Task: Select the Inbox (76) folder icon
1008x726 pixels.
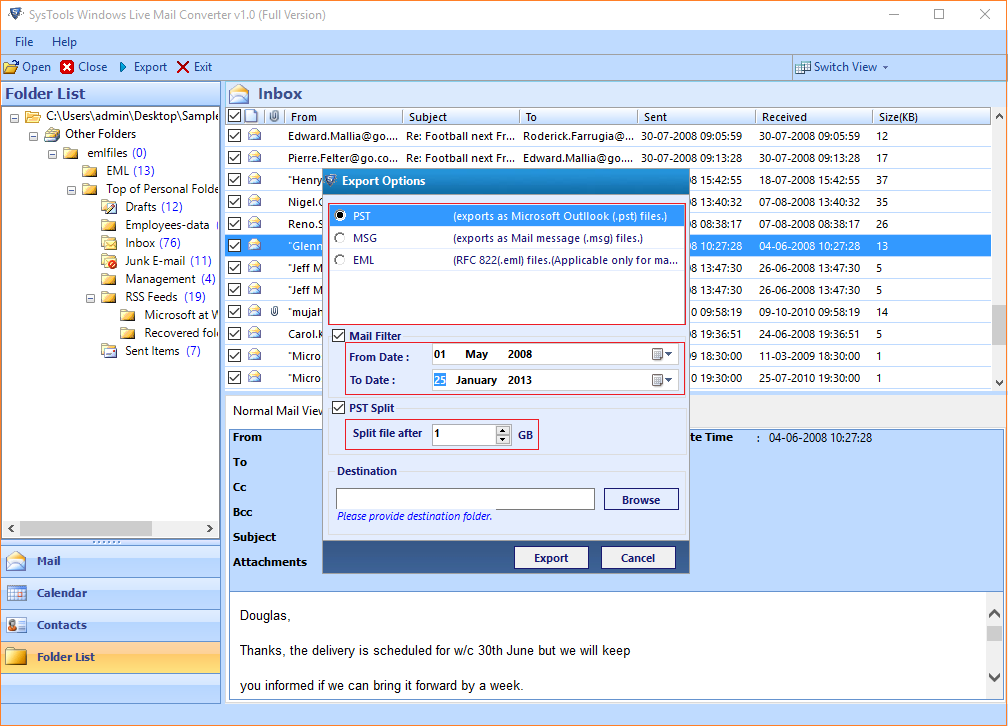Action: [x=109, y=243]
